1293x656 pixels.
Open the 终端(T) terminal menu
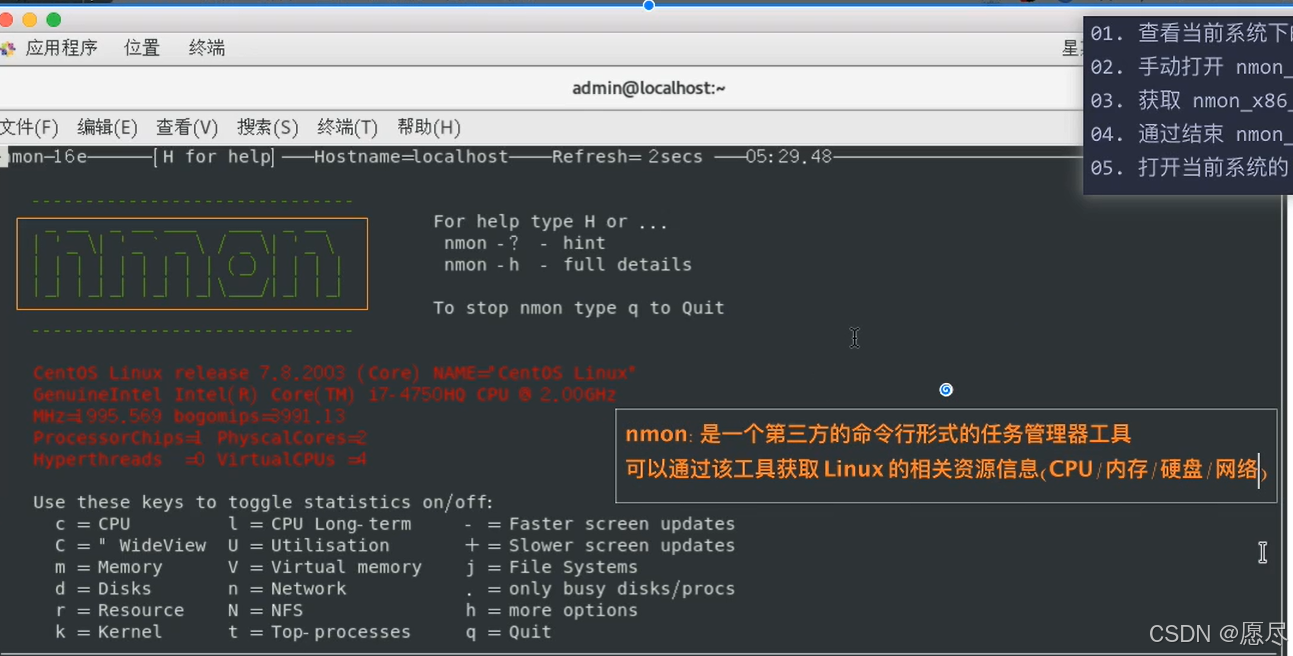(347, 127)
